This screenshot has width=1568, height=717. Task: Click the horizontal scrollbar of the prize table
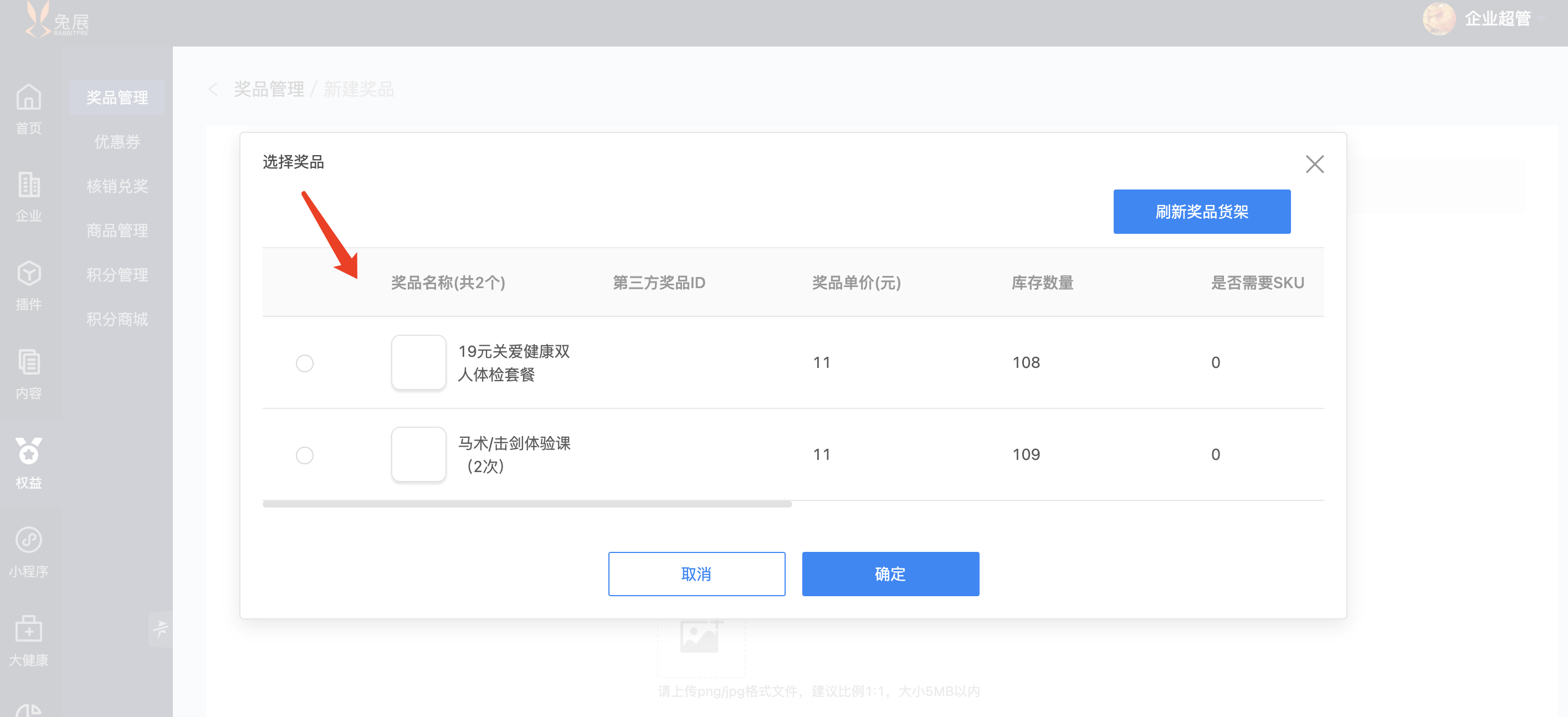click(527, 504)
